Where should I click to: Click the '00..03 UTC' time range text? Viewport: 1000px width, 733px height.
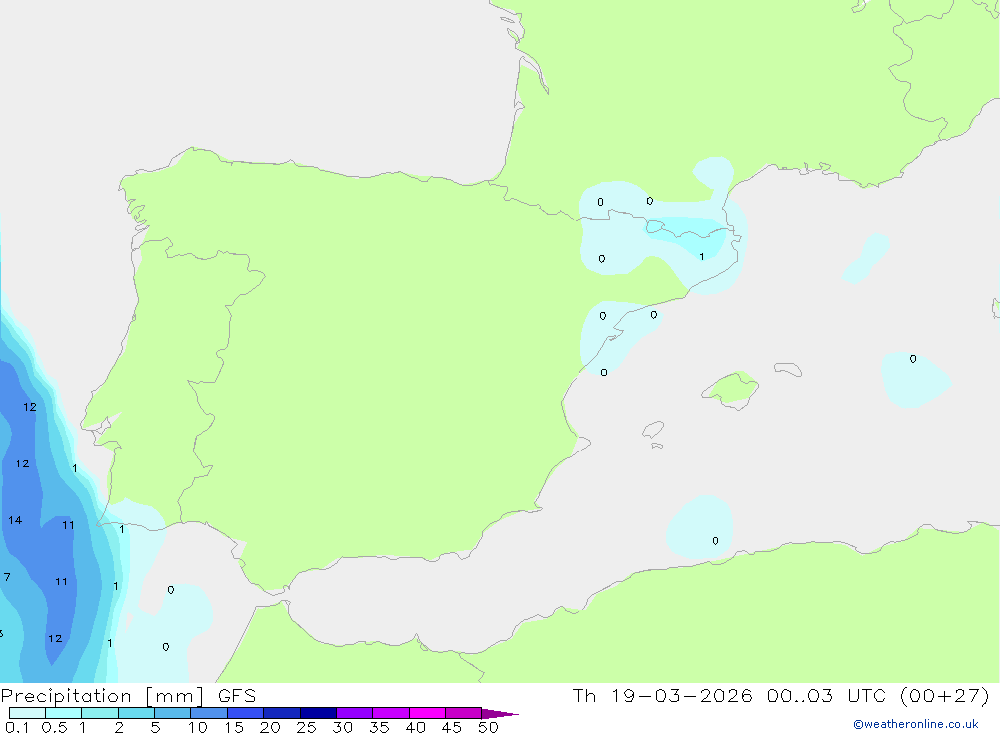click(826, 695)
